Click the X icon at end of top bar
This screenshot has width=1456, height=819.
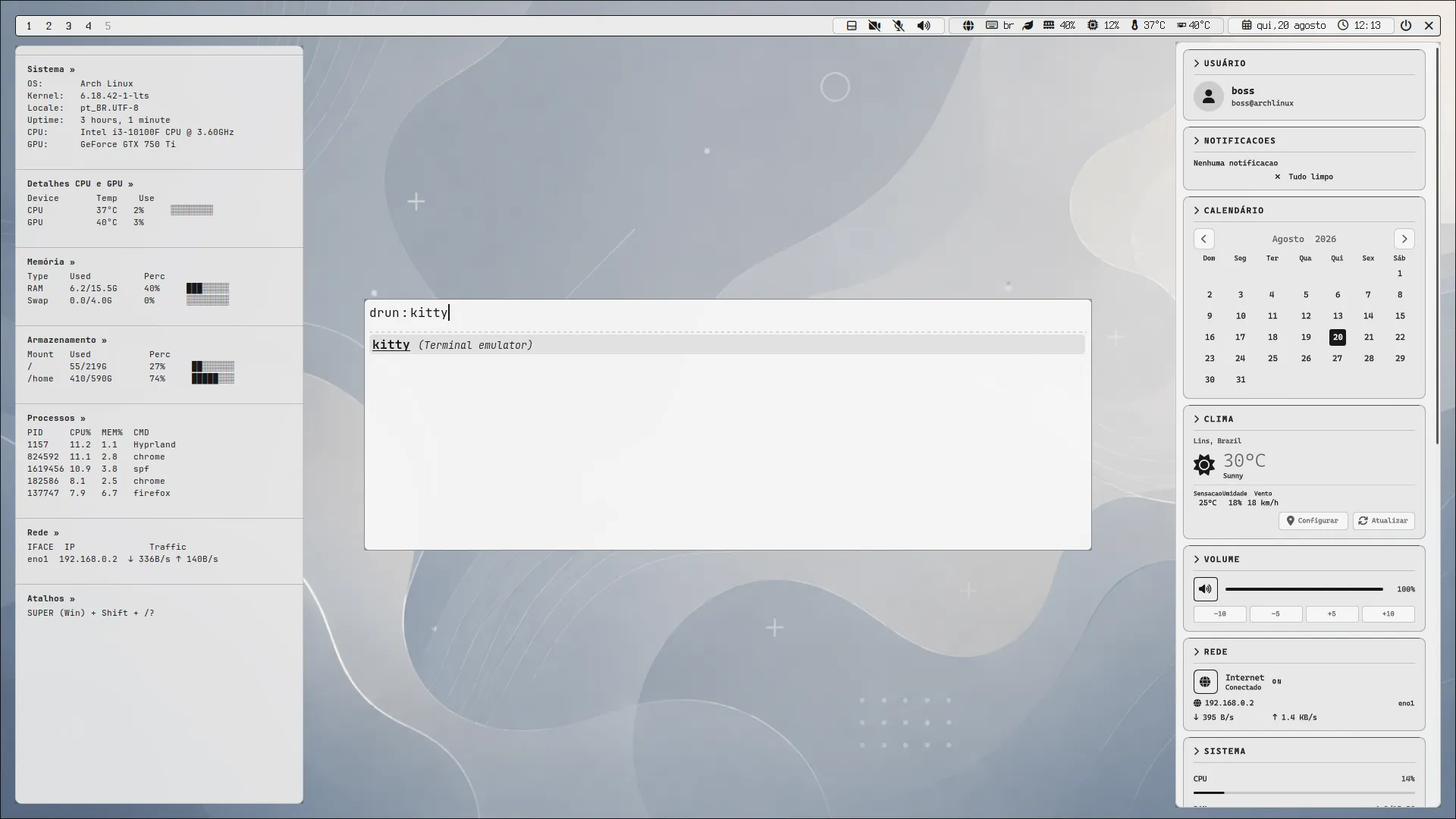[1429, 26]
